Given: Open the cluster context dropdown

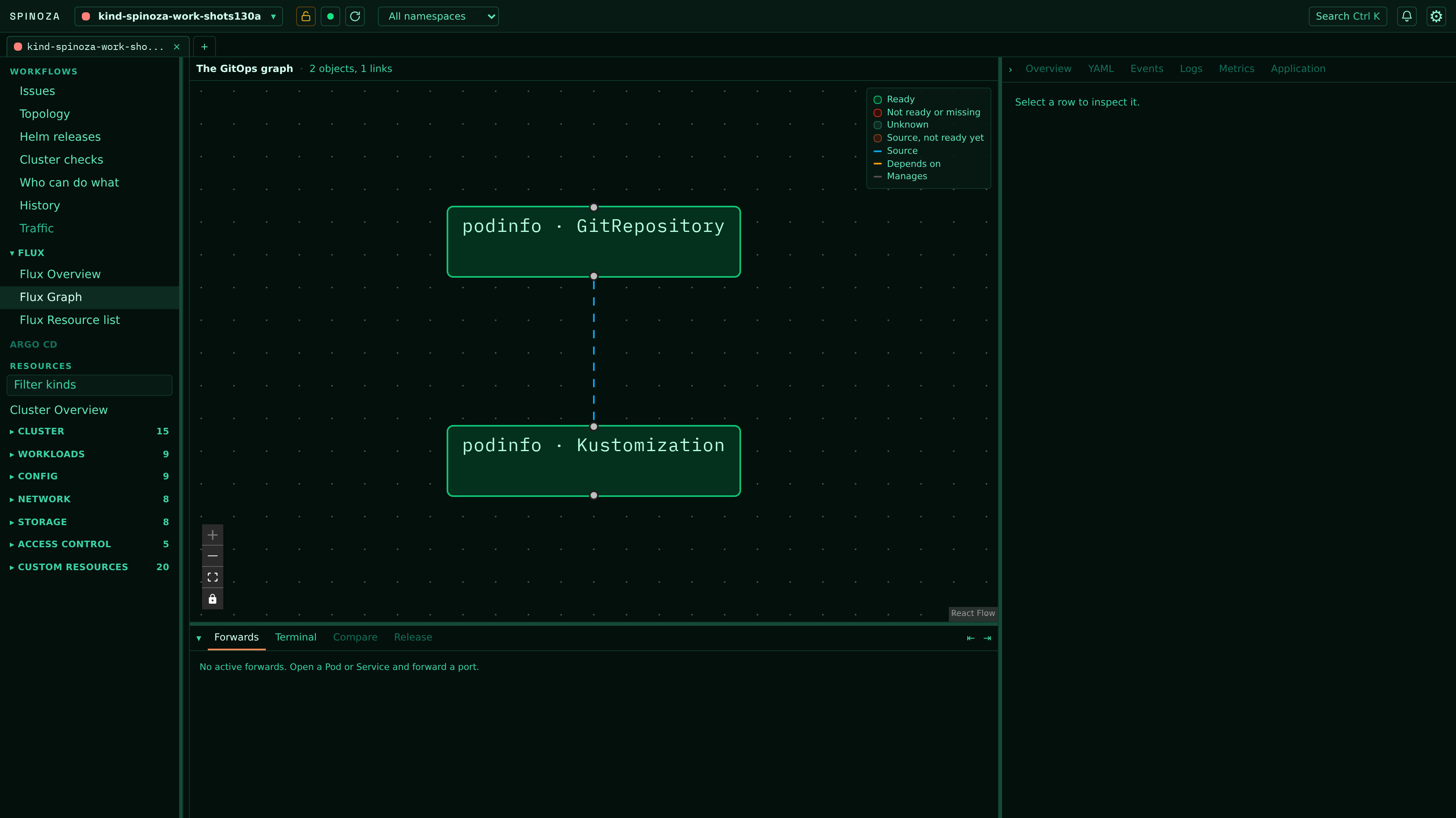Looking at the screenshot, I should coord(179,16).
